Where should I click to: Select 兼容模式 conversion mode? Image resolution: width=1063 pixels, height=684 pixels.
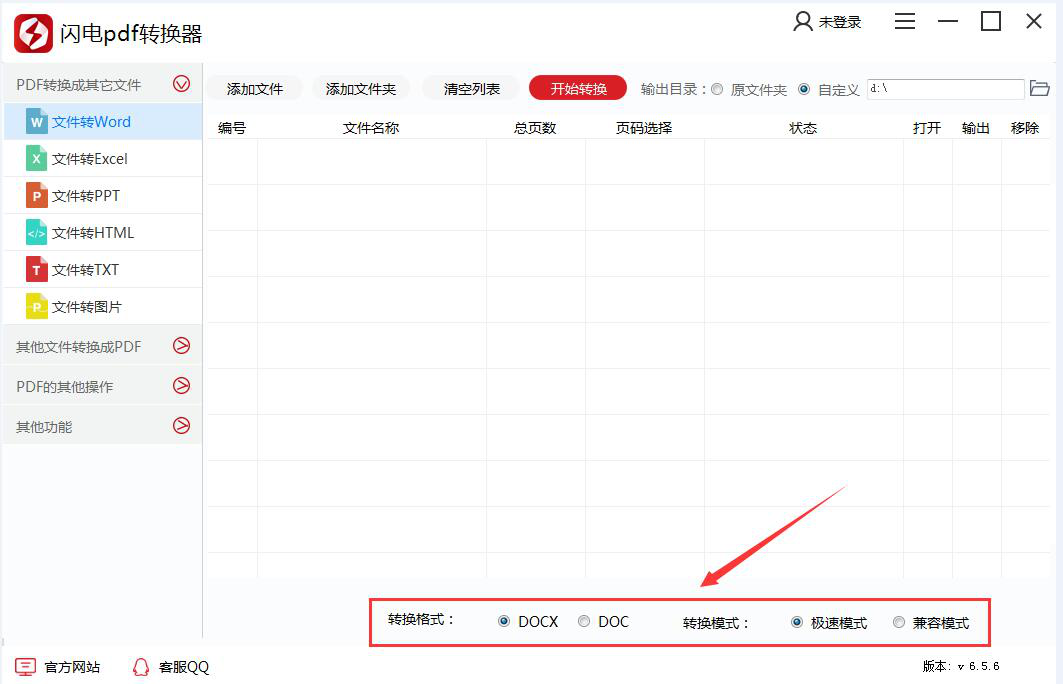tap(899, 622)
